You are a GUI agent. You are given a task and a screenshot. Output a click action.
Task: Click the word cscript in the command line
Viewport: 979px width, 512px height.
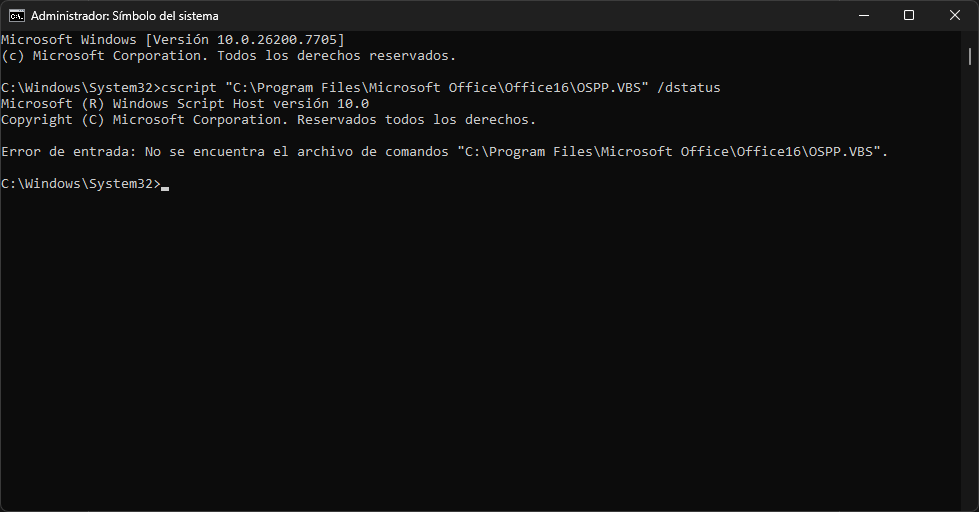[x=189, y=87]
